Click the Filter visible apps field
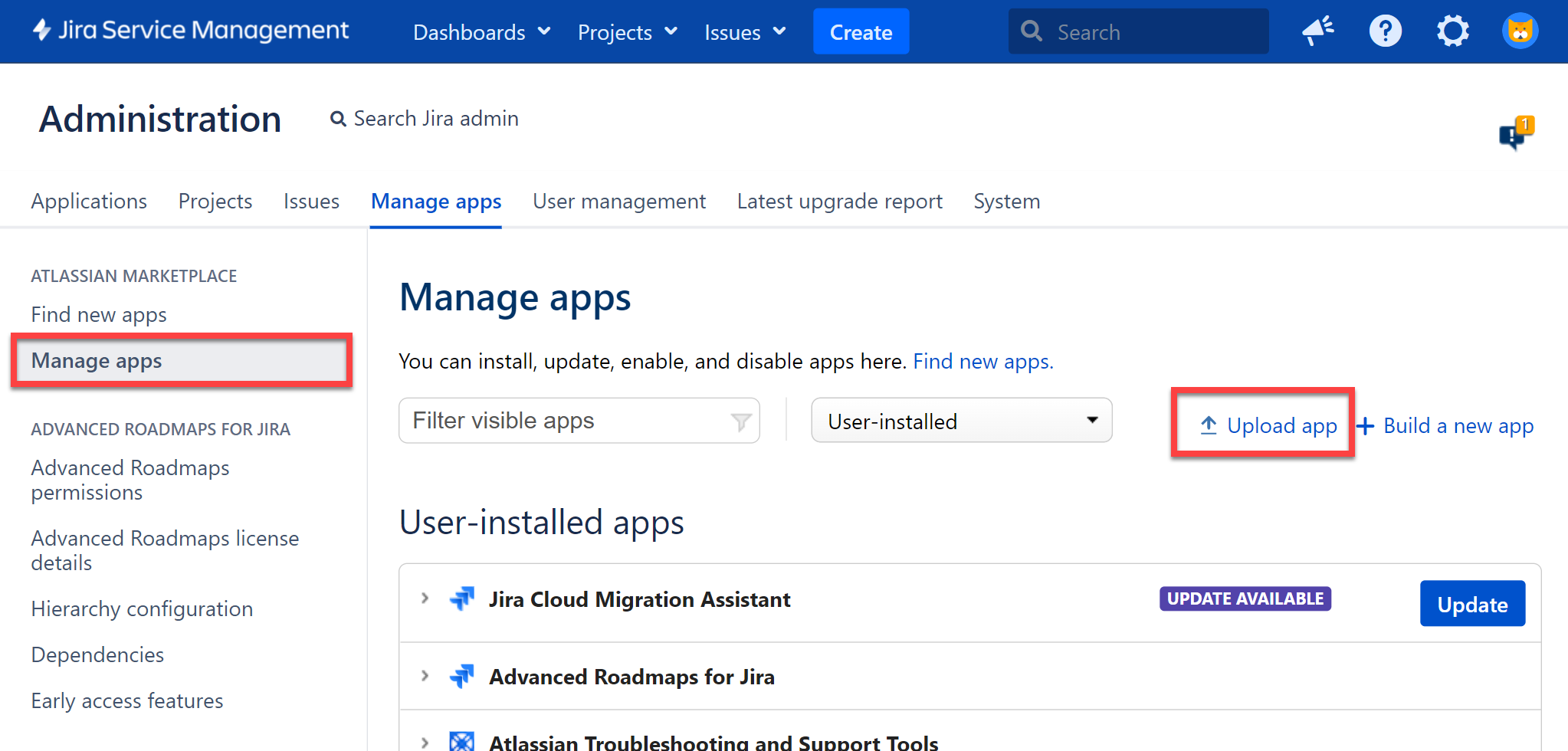The width and height of the screenshot is (1568, 751). 579,420
